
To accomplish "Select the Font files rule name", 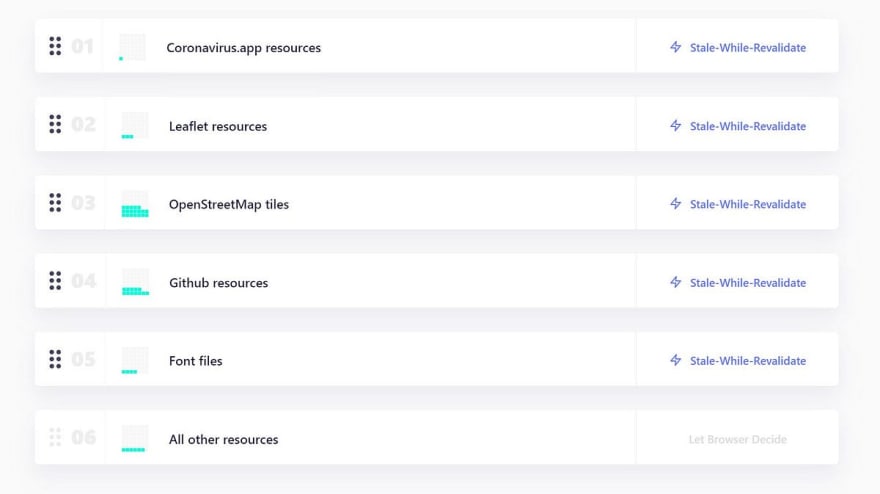I will (195, 361).
